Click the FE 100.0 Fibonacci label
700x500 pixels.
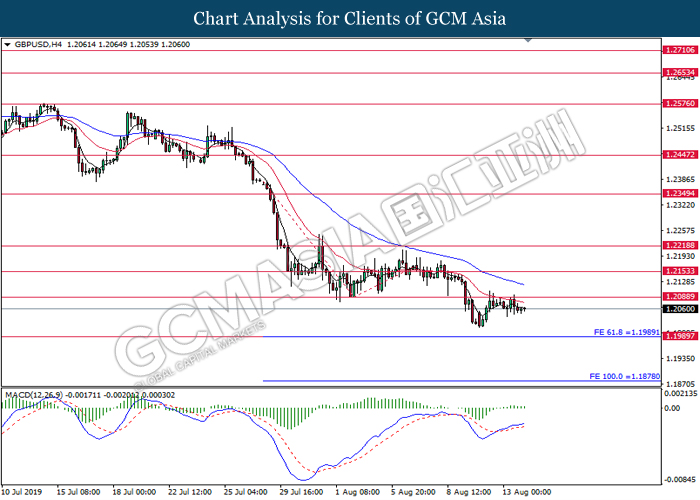[x=625, y=376]
